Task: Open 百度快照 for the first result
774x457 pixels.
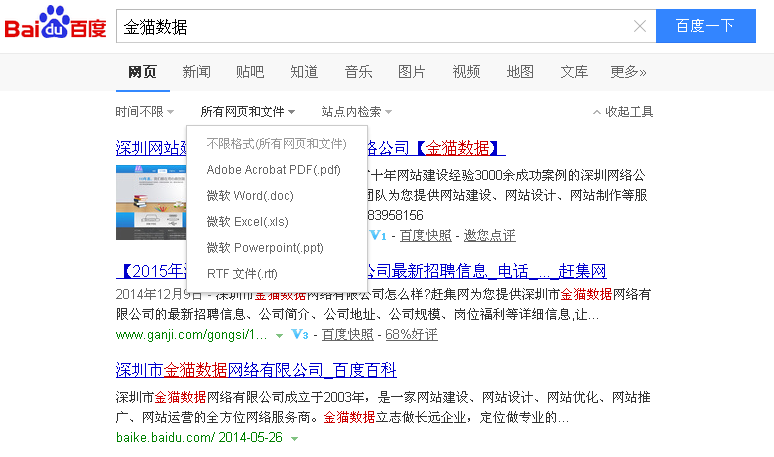Action: (426, 236)
